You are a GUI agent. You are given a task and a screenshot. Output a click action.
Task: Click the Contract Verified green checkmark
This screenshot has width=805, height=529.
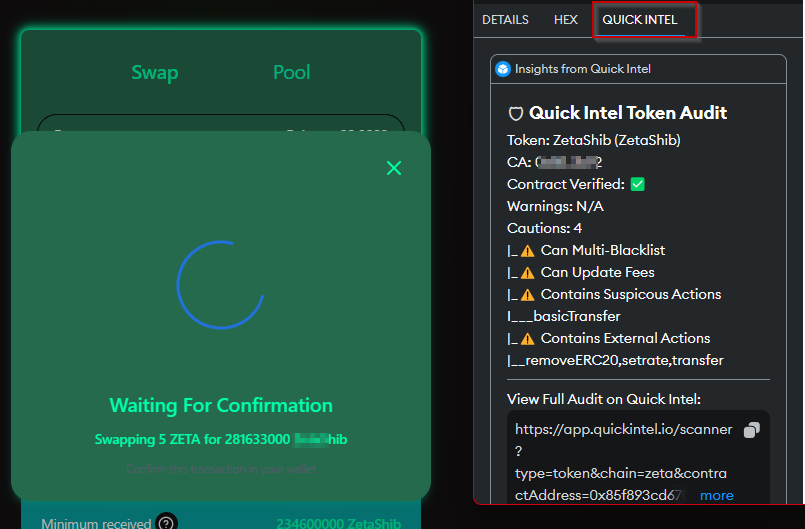click(638, 184)
